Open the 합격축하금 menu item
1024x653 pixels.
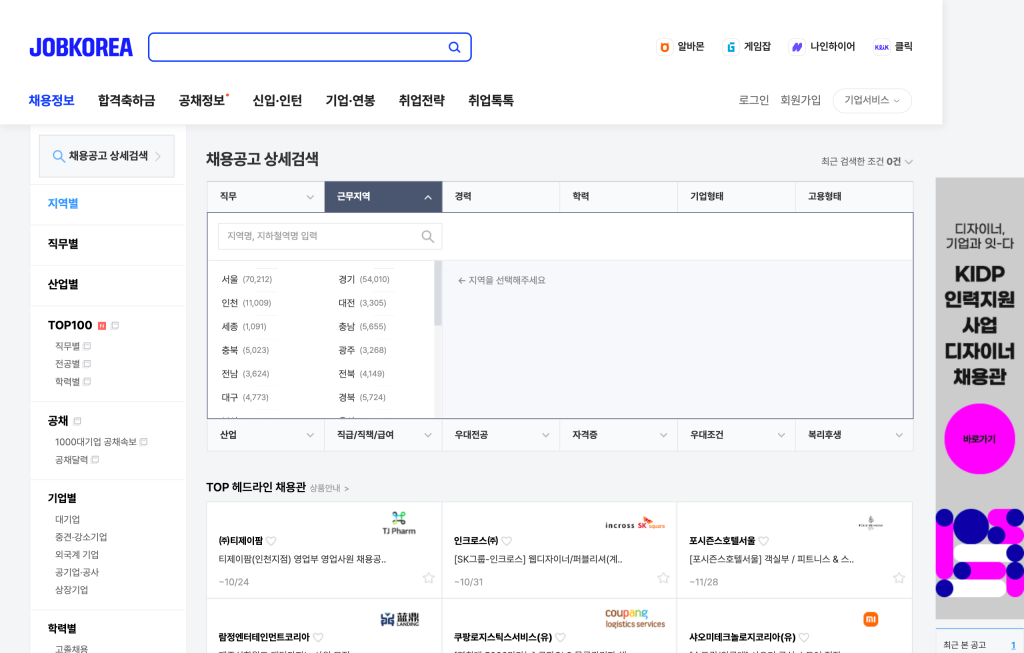click(126, 100)
